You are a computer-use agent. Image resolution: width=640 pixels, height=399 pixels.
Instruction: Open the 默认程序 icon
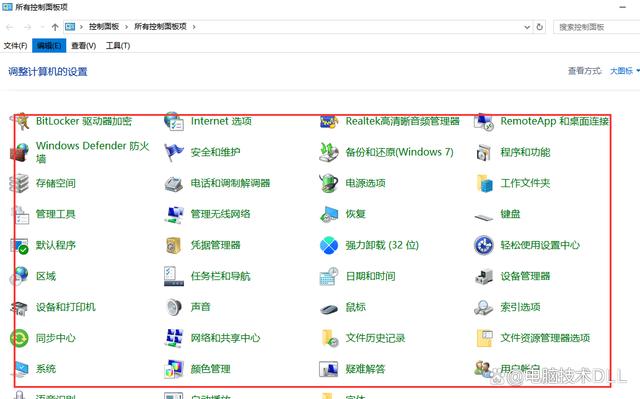20,246
